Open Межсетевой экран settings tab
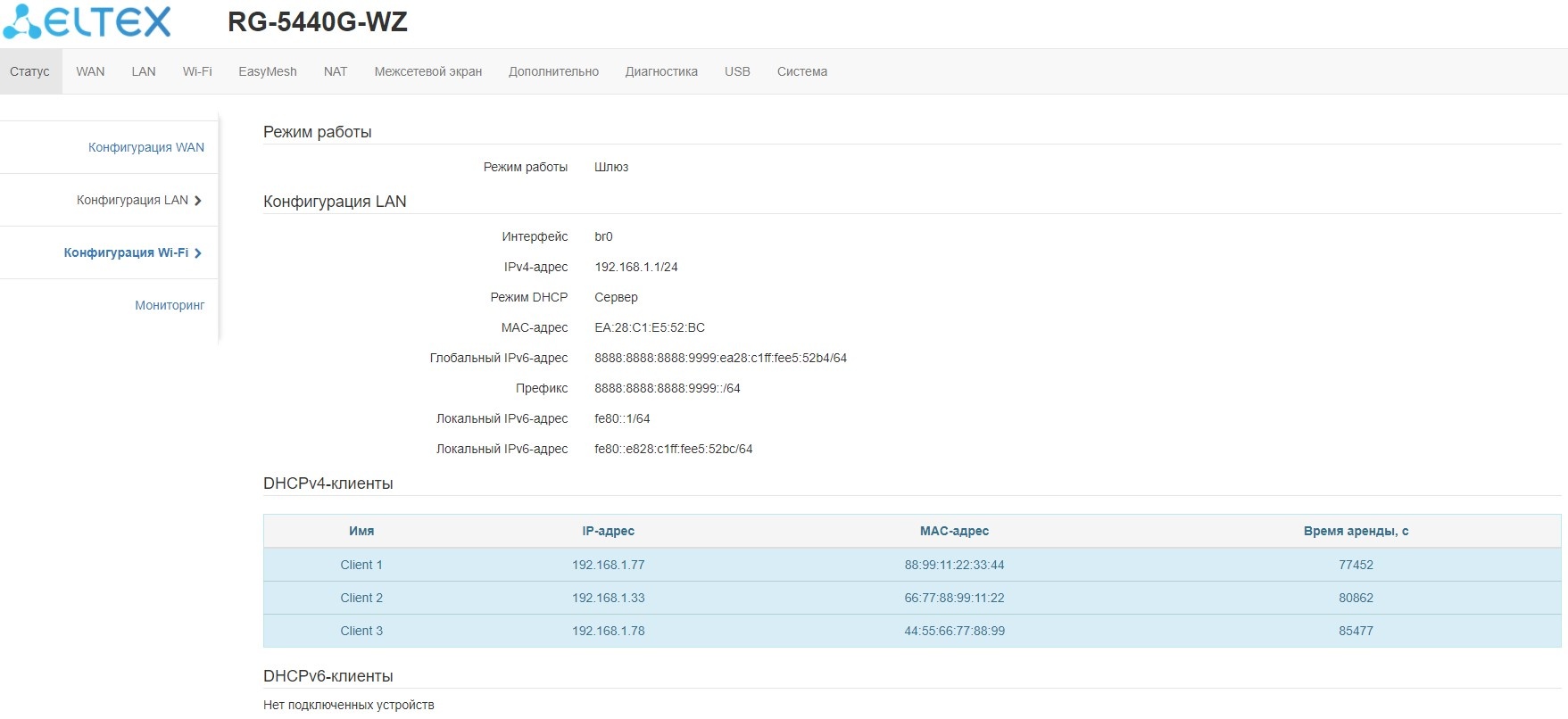 point(427,71)
